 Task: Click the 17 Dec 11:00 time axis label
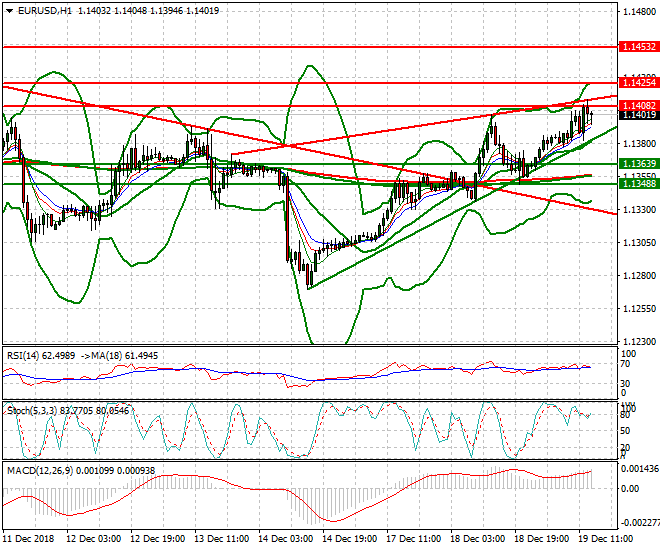[x=414, y=539]
